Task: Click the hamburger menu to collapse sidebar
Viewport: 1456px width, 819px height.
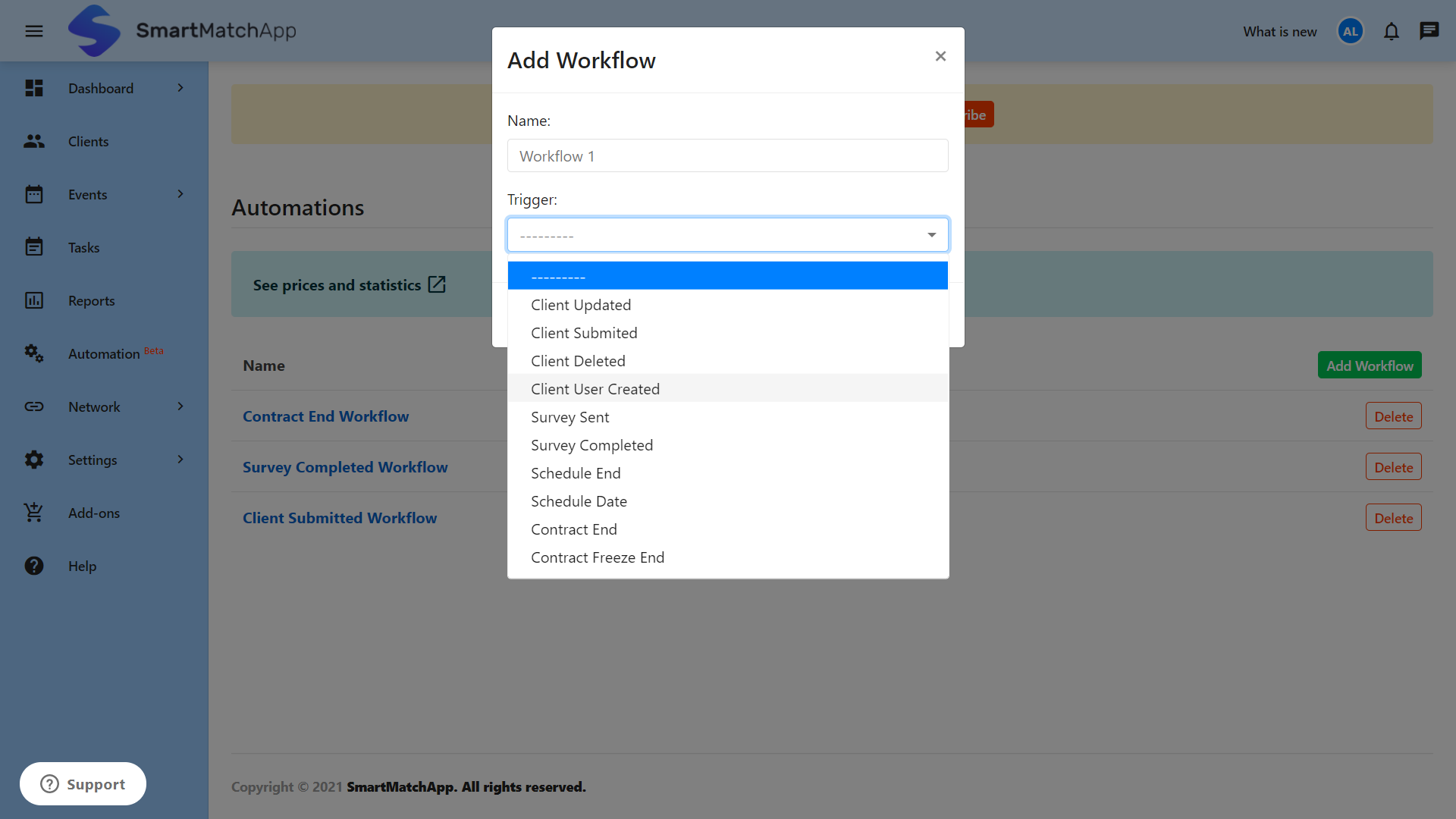Action: 33,31
